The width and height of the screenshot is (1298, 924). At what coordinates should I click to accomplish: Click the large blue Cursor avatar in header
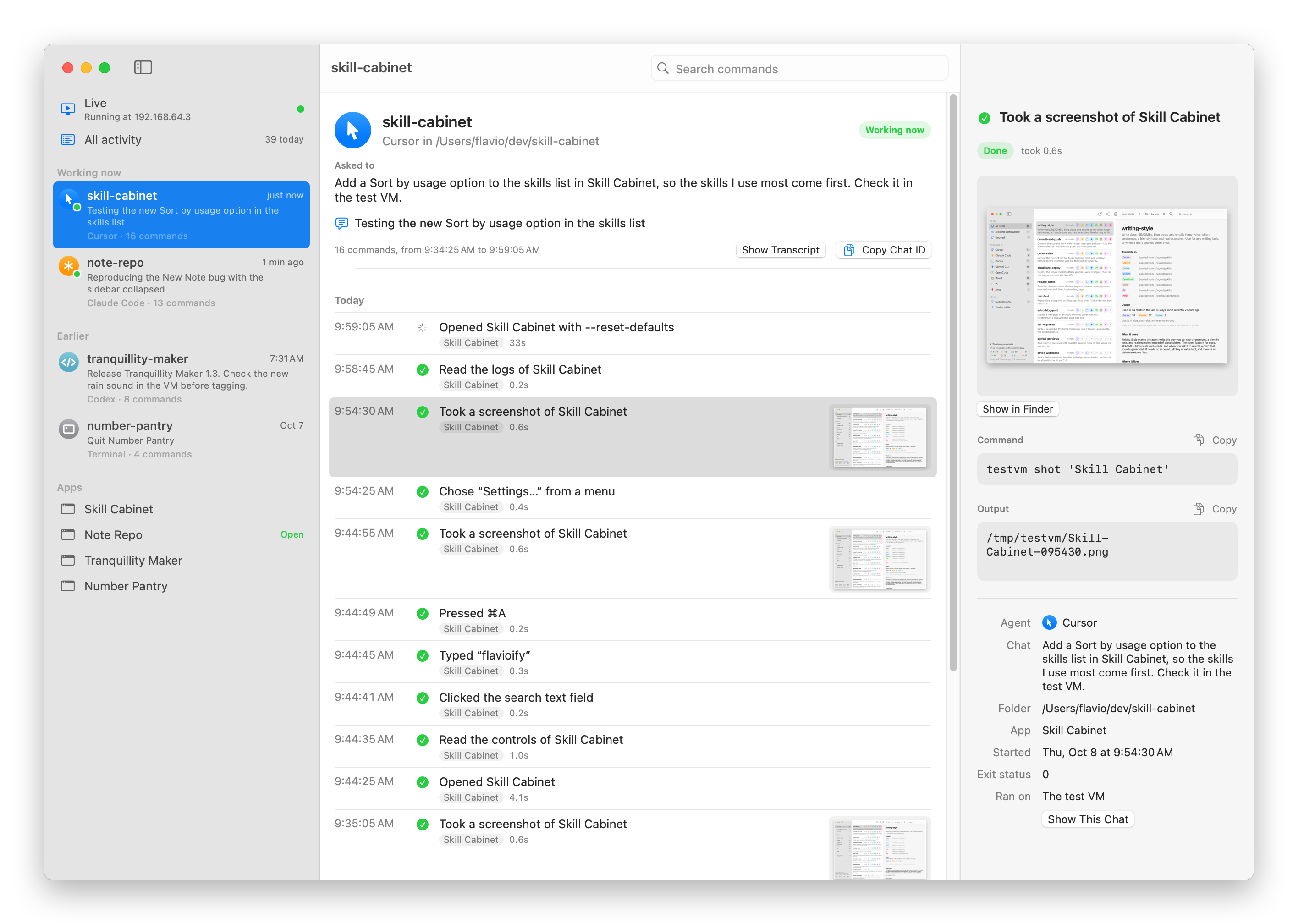click(352, 130)
